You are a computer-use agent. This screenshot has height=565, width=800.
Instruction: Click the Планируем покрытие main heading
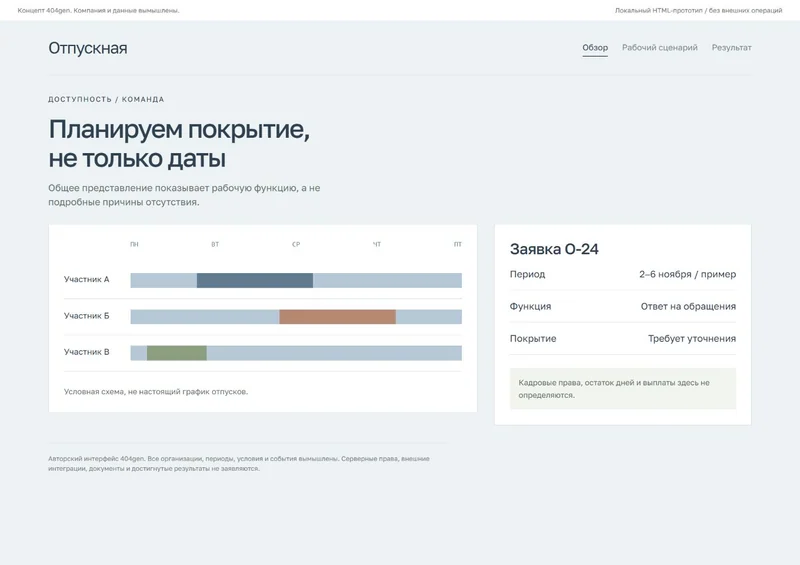click(x=179, y=143)
